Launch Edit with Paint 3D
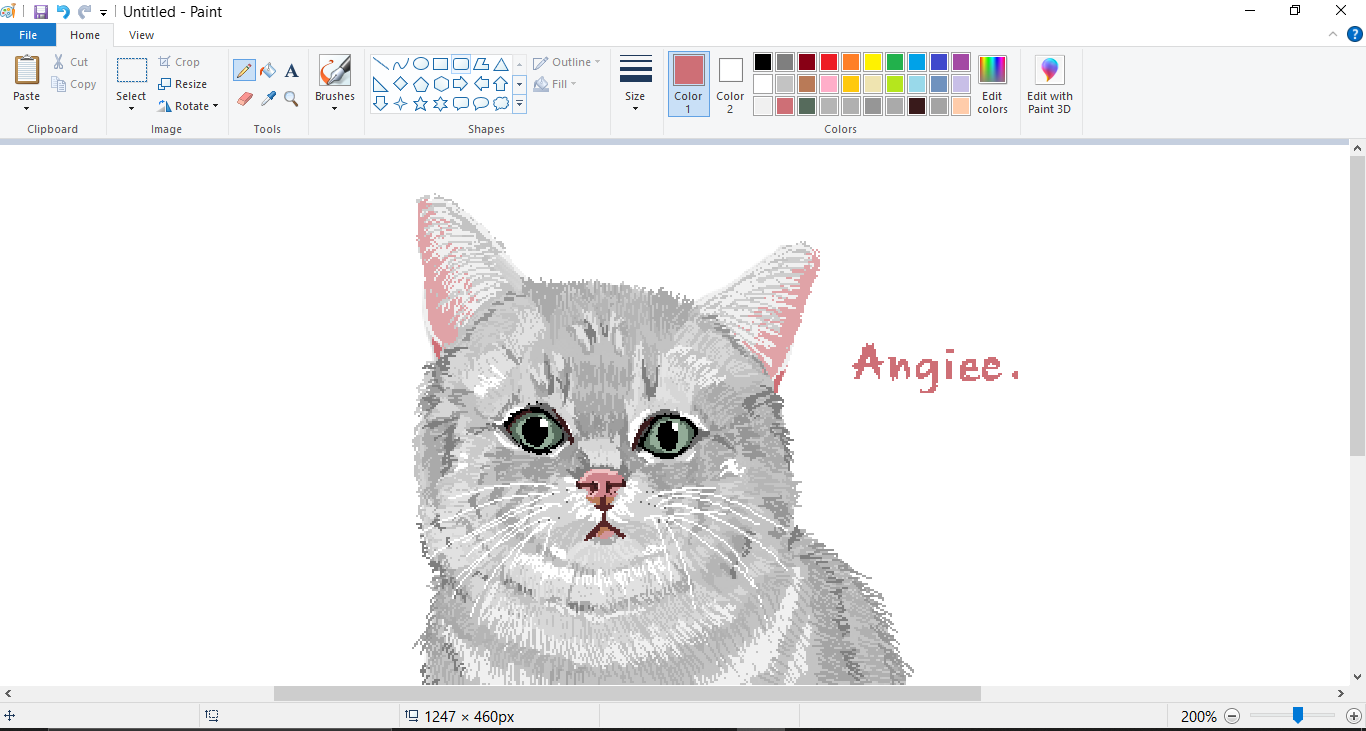Image resolution: width=1366 pixels, height=731 pixels. coord(1049,84)
